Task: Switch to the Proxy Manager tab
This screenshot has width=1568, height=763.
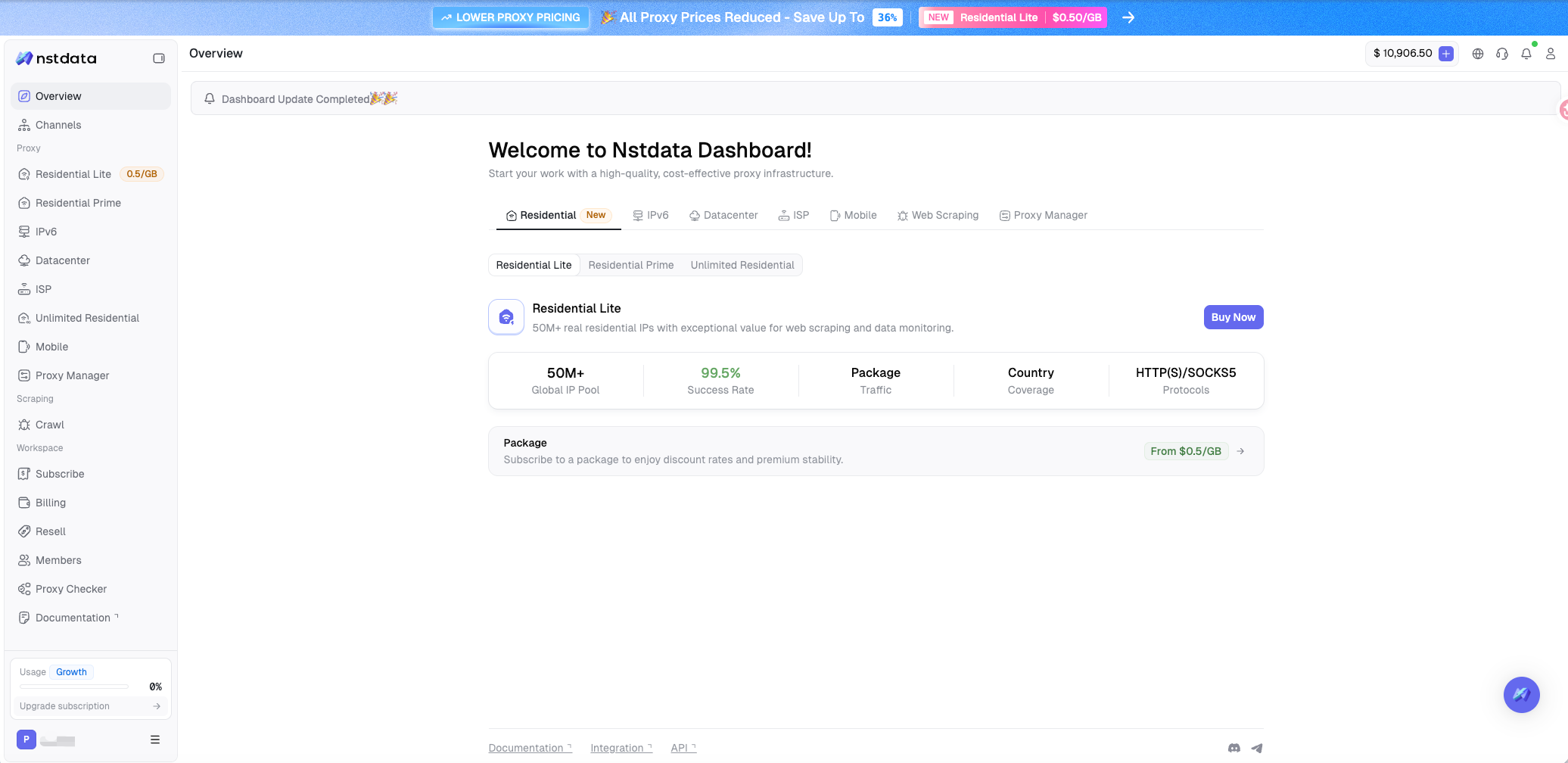Action: click(1044, 216)
